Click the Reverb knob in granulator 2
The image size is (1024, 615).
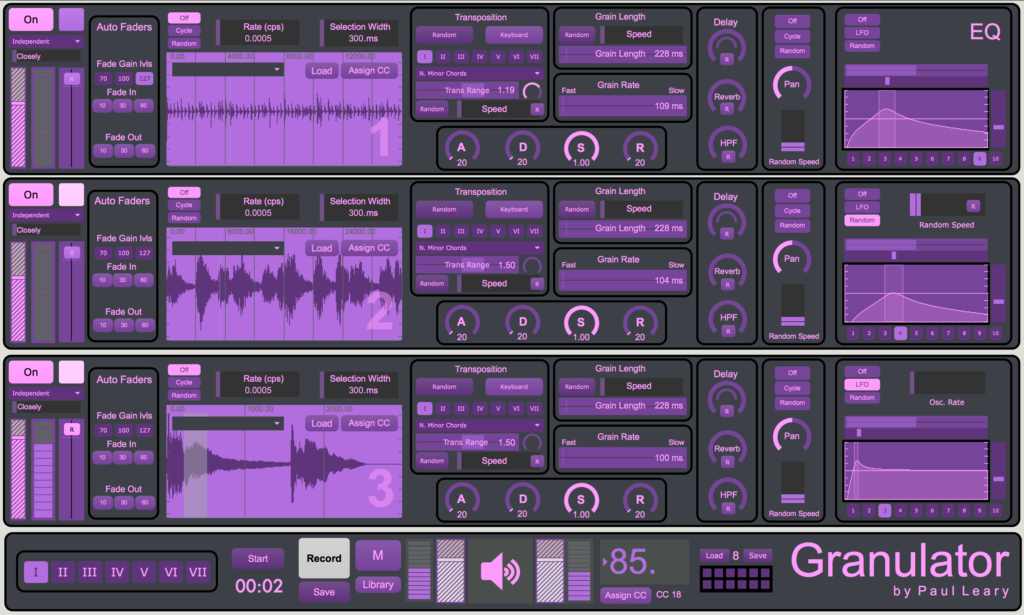pos(726,273)
